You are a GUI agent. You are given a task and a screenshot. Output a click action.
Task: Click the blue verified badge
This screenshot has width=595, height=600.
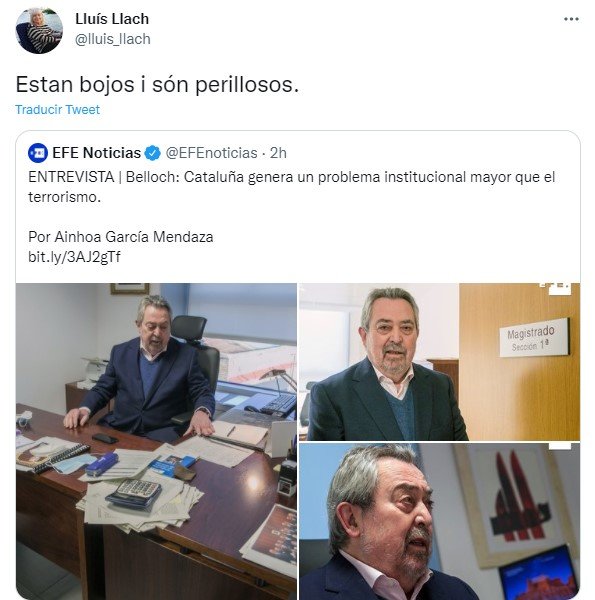pos(153,153)
